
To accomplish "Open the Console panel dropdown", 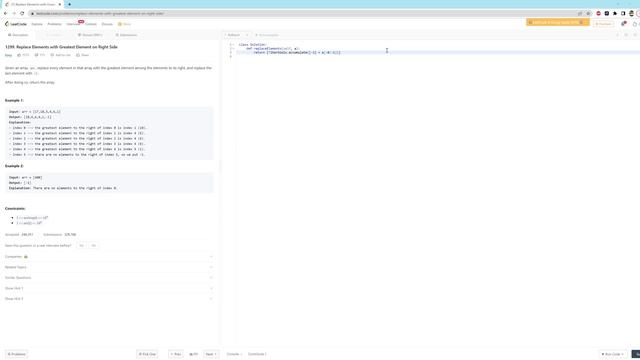I will 234,354.
